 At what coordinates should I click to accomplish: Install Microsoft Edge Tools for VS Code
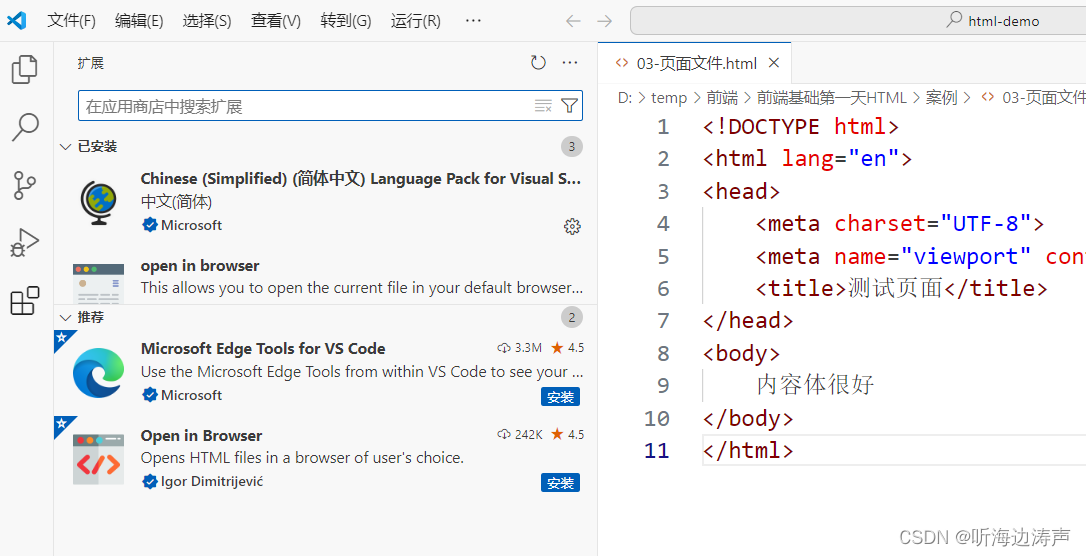(x=560, y=397)
